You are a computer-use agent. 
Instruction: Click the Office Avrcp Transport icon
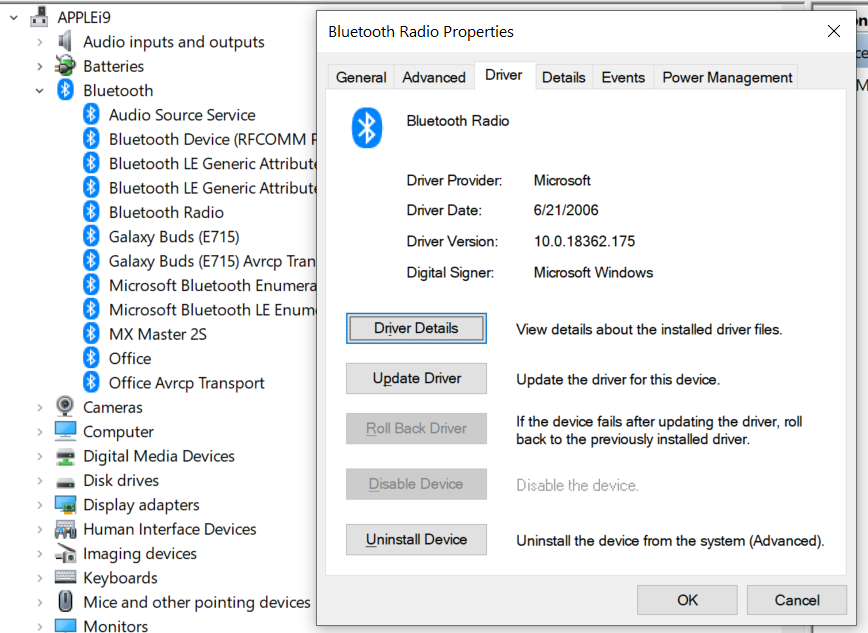(x=91, y=382)
